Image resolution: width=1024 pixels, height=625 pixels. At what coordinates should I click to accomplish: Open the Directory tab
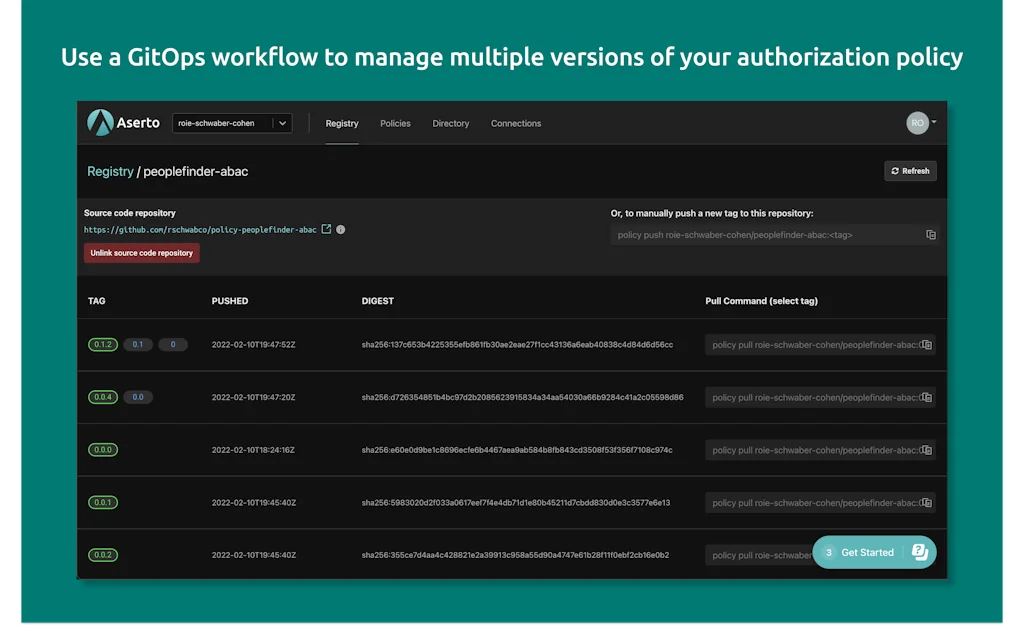pos(450,123)
